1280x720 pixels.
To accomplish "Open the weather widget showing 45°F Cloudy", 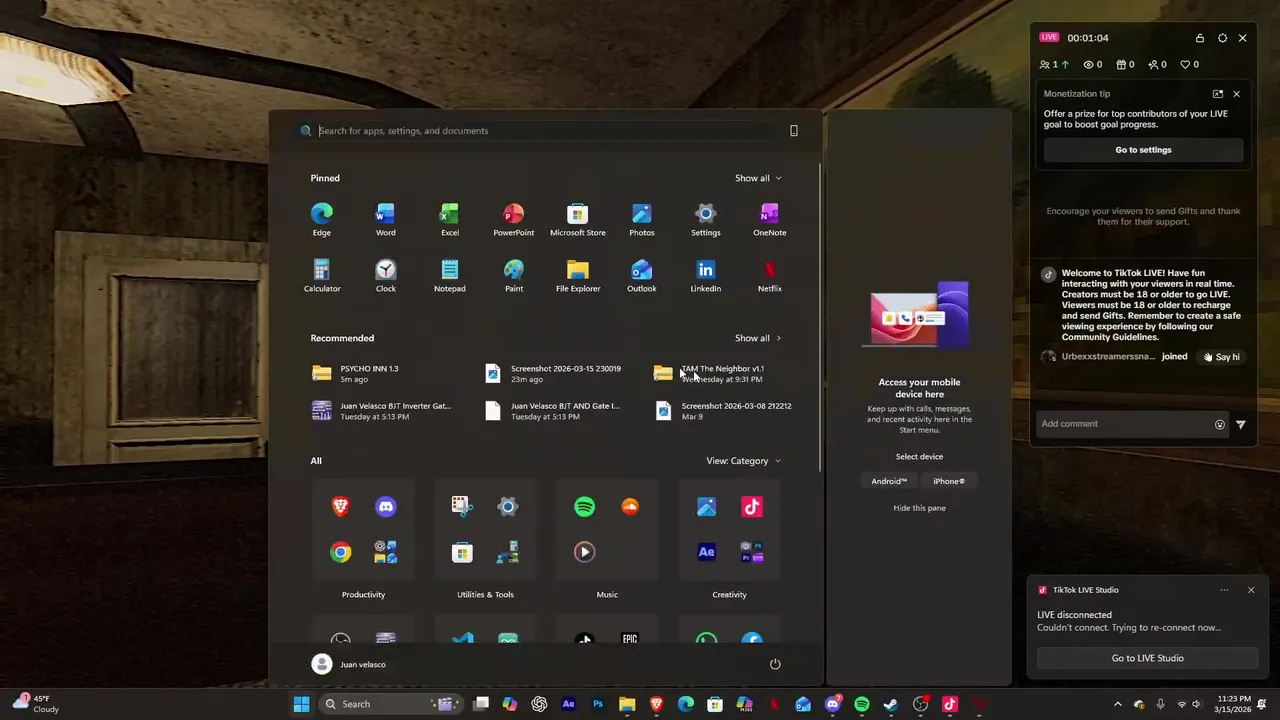I will click(x=36, y=704).
